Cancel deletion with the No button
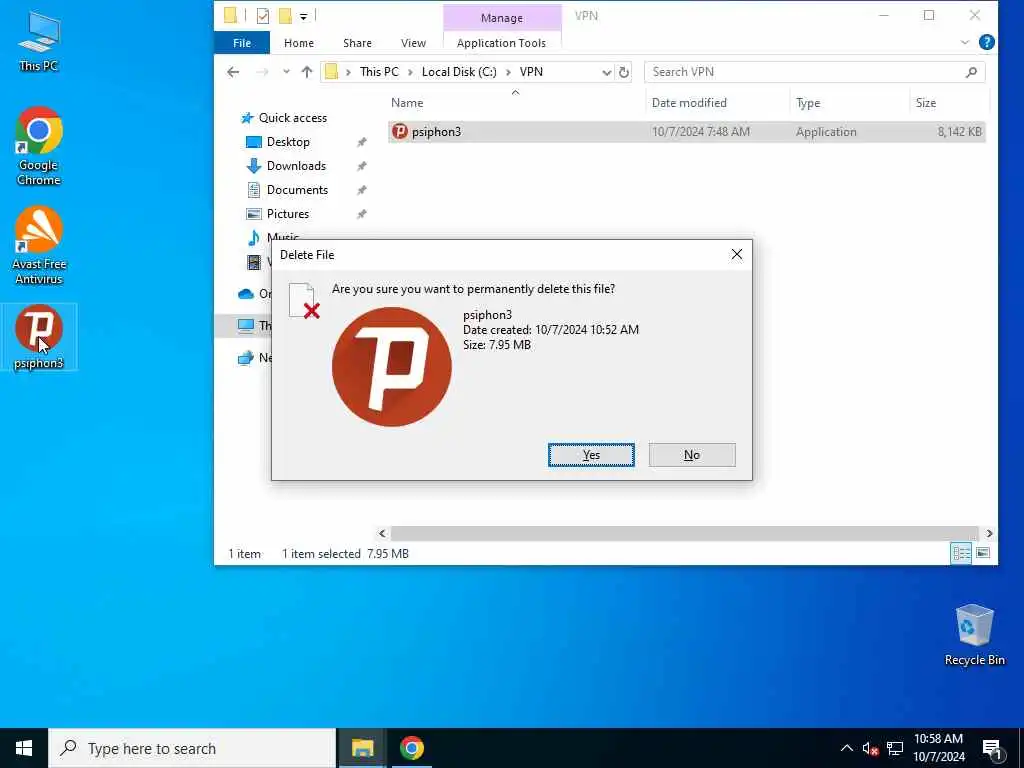This screenshot has width=1024, height=768. 692,455
